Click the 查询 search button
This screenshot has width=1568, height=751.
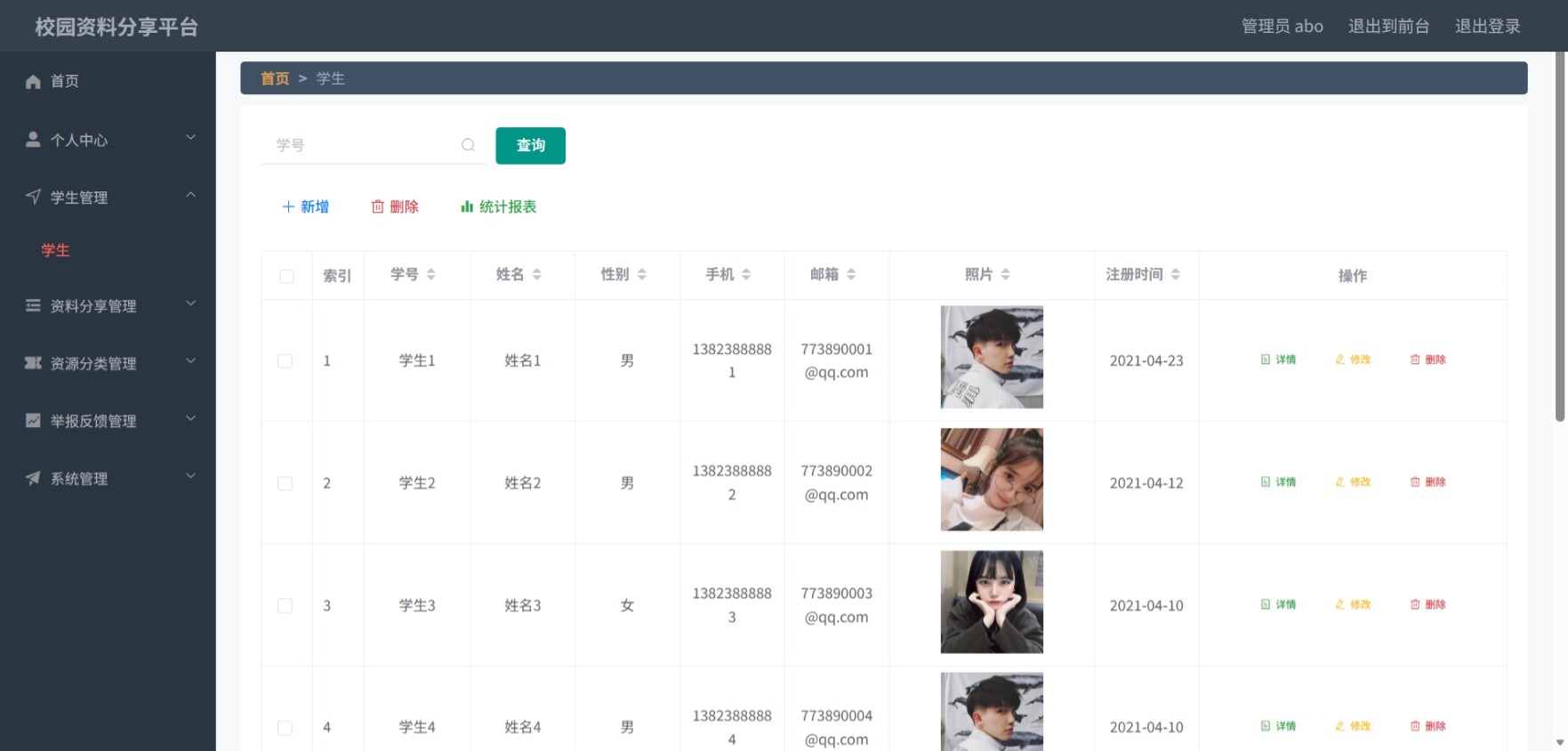tap(530, 145)
